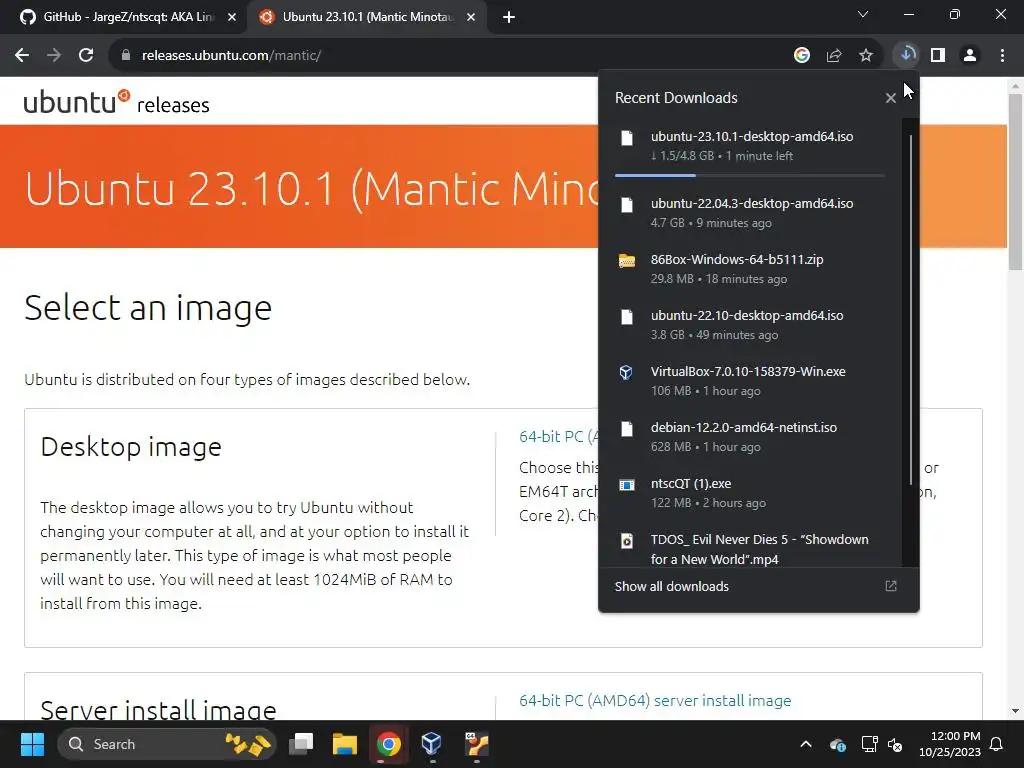Open clock showing 12:00 PM 10/25/2023

[950, 744]
